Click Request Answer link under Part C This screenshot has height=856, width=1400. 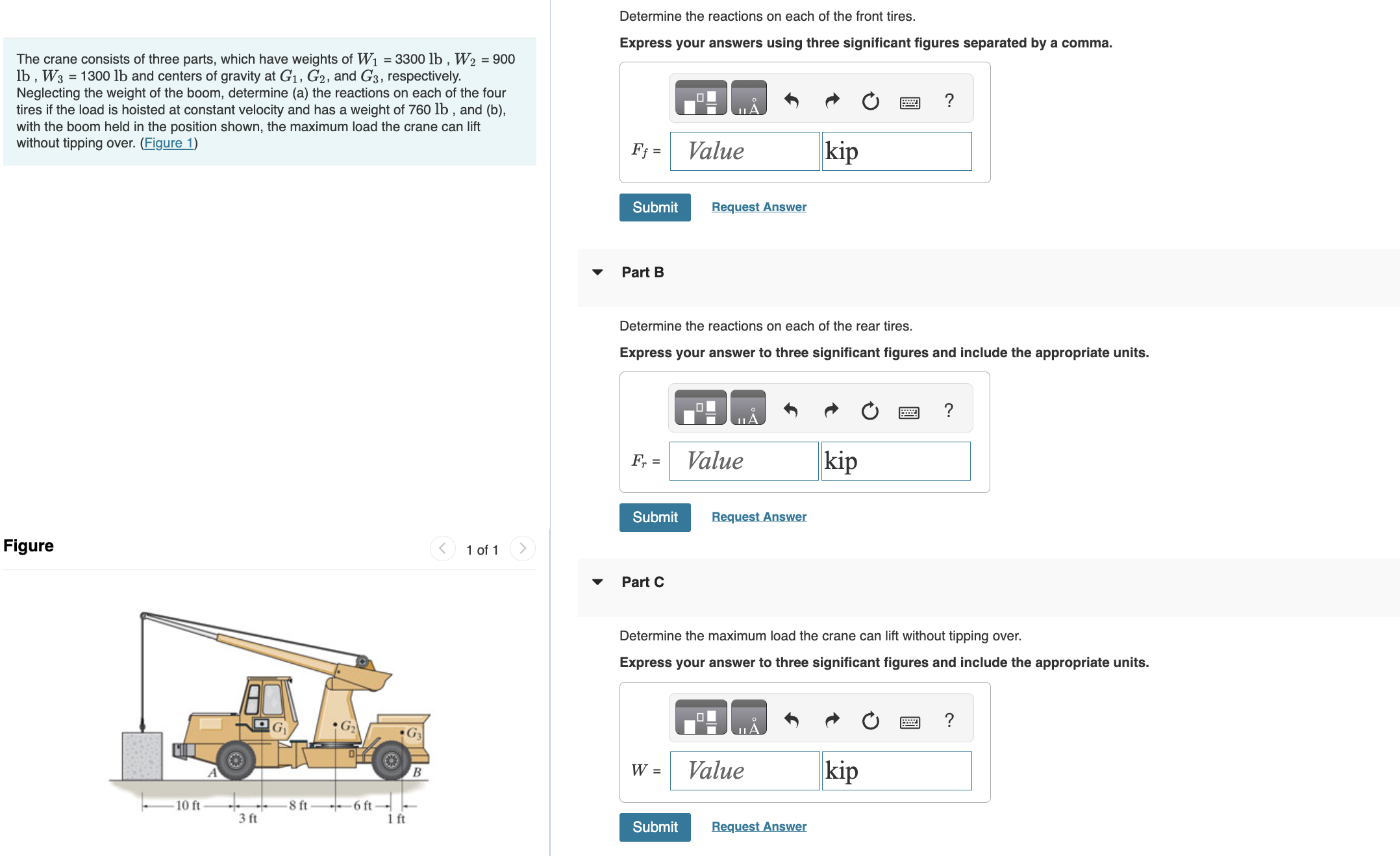coord(758,826)
